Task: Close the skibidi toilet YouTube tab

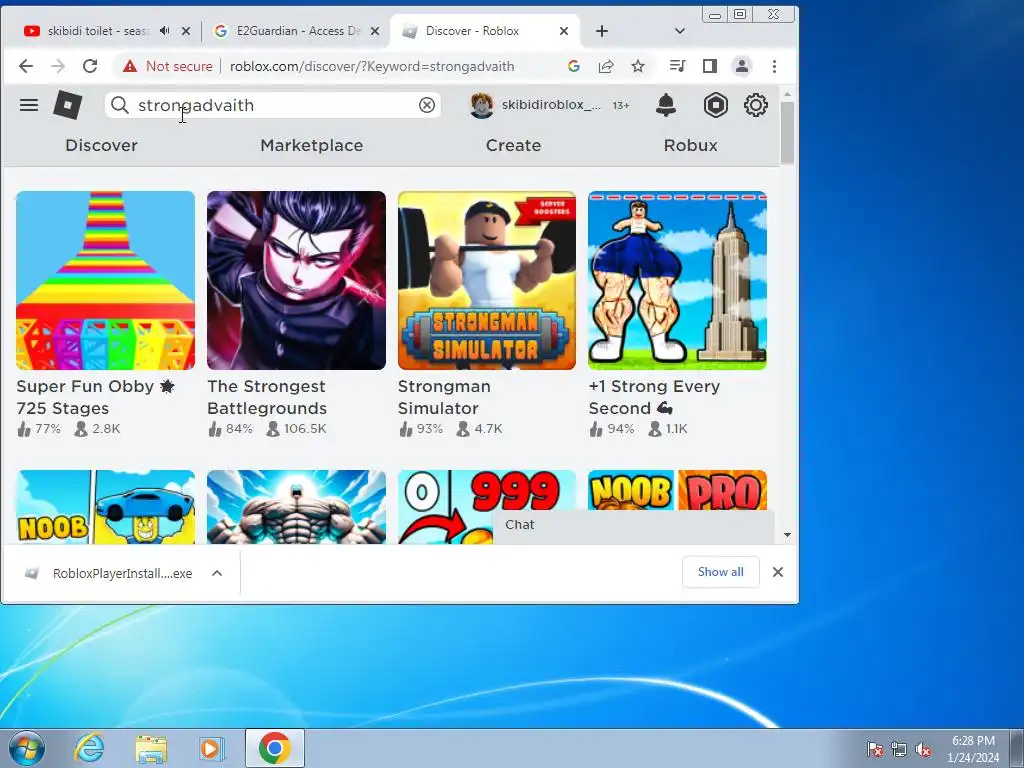Action: [186, 31]
